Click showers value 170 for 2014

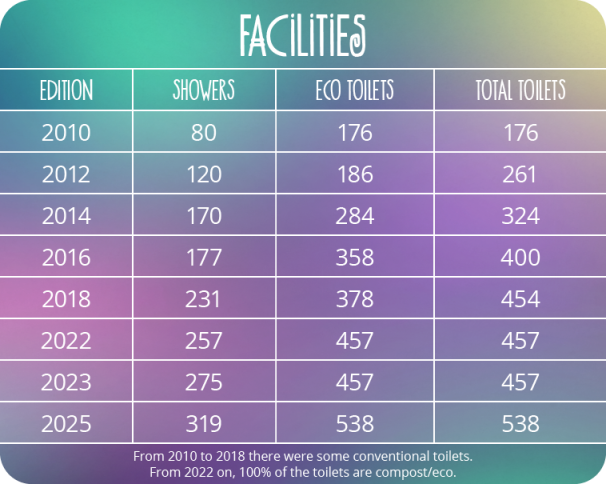[x=204, y=216]
